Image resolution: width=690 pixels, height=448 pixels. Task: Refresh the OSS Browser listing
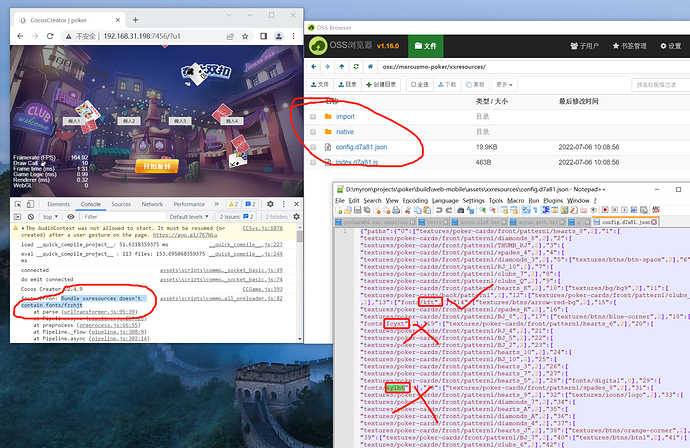356,66
